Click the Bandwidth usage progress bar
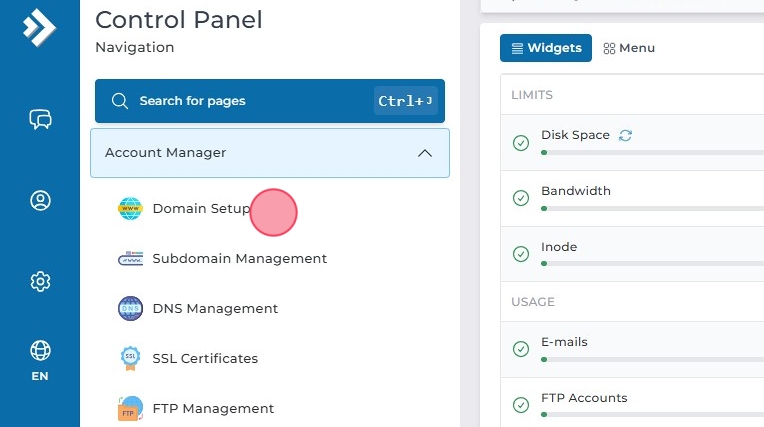 650,208
